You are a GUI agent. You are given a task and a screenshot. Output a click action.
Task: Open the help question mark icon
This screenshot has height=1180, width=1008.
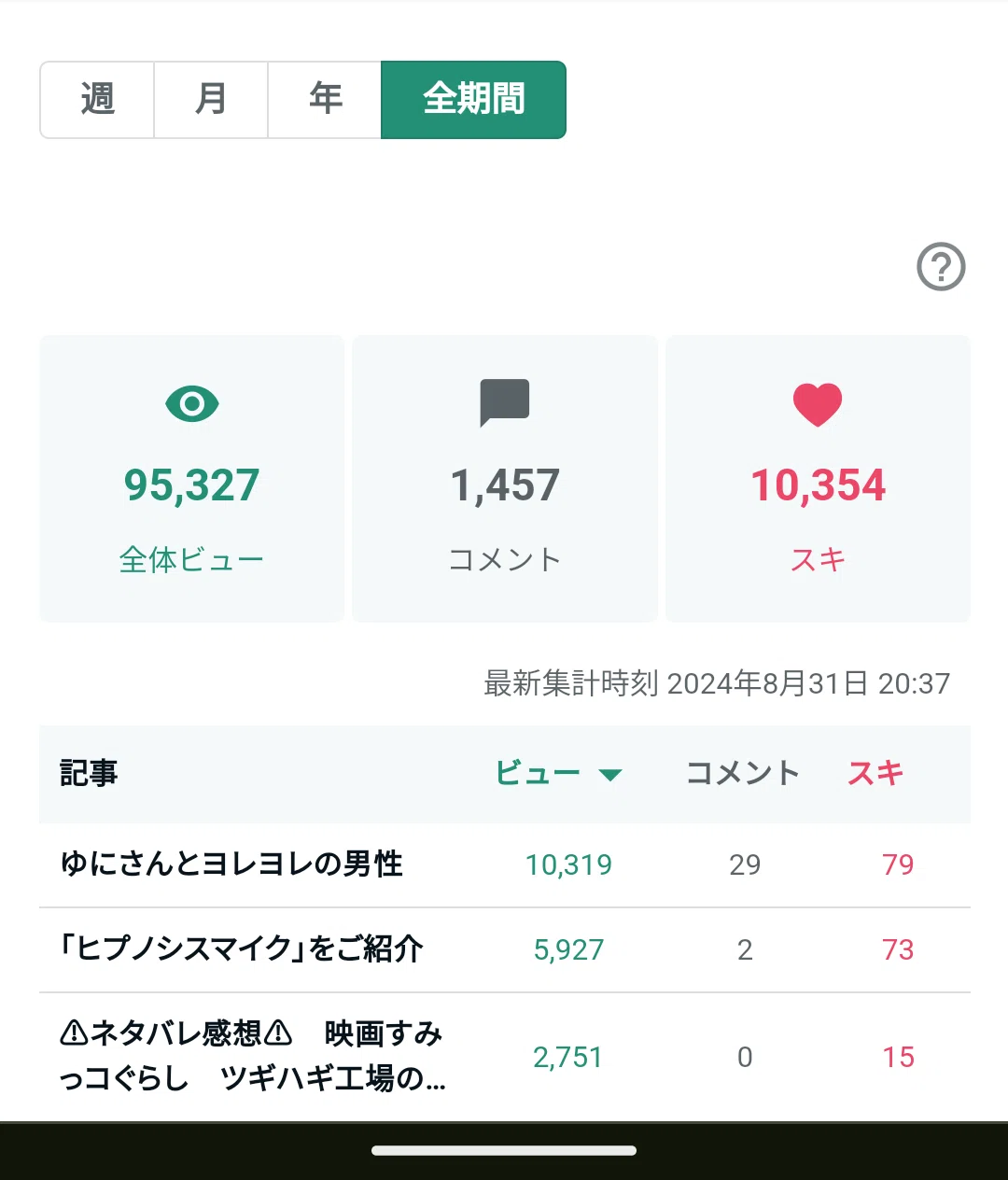(x=941, y=267)
